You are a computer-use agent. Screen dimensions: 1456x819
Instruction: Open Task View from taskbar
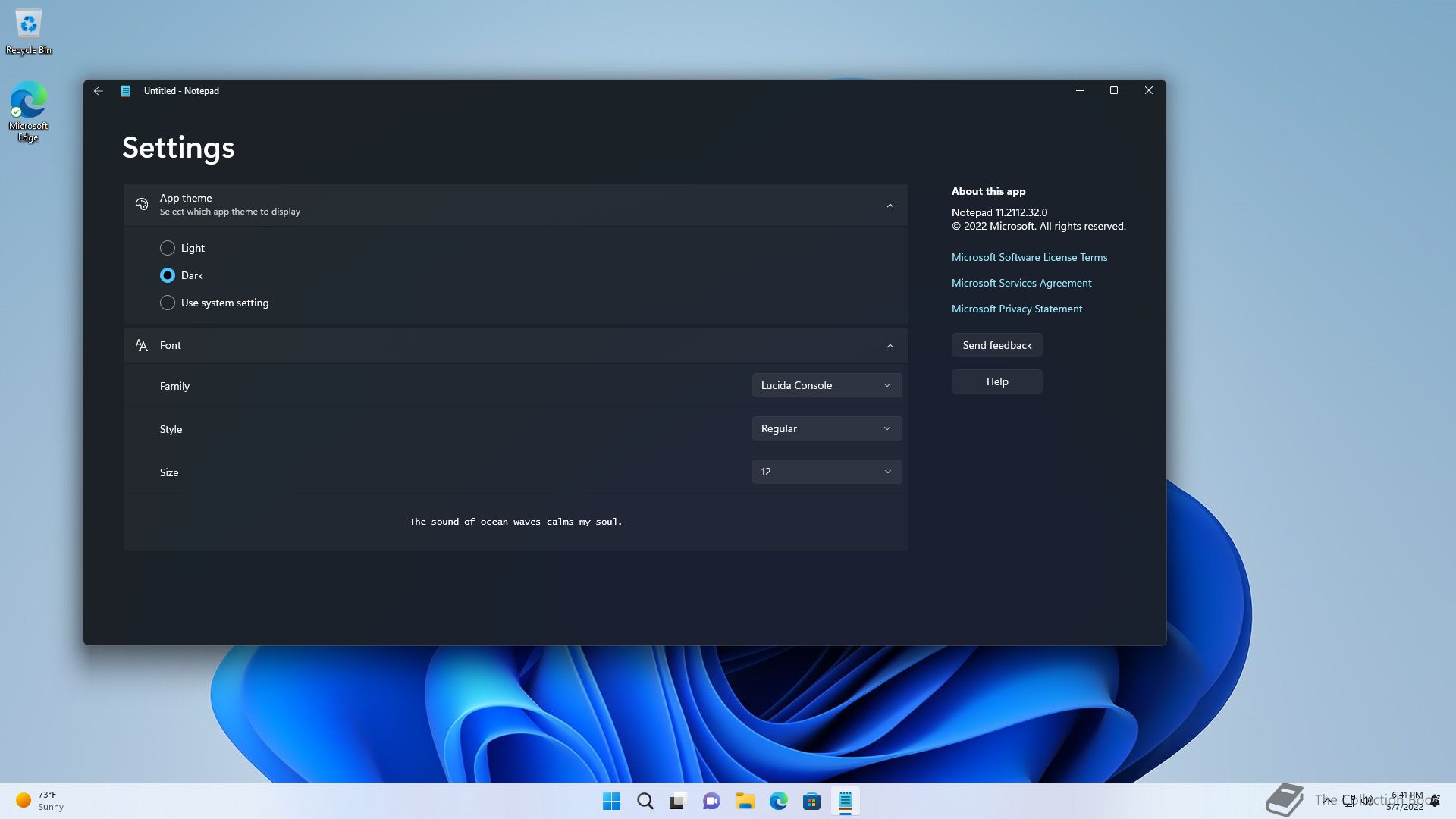pos(678,801)
